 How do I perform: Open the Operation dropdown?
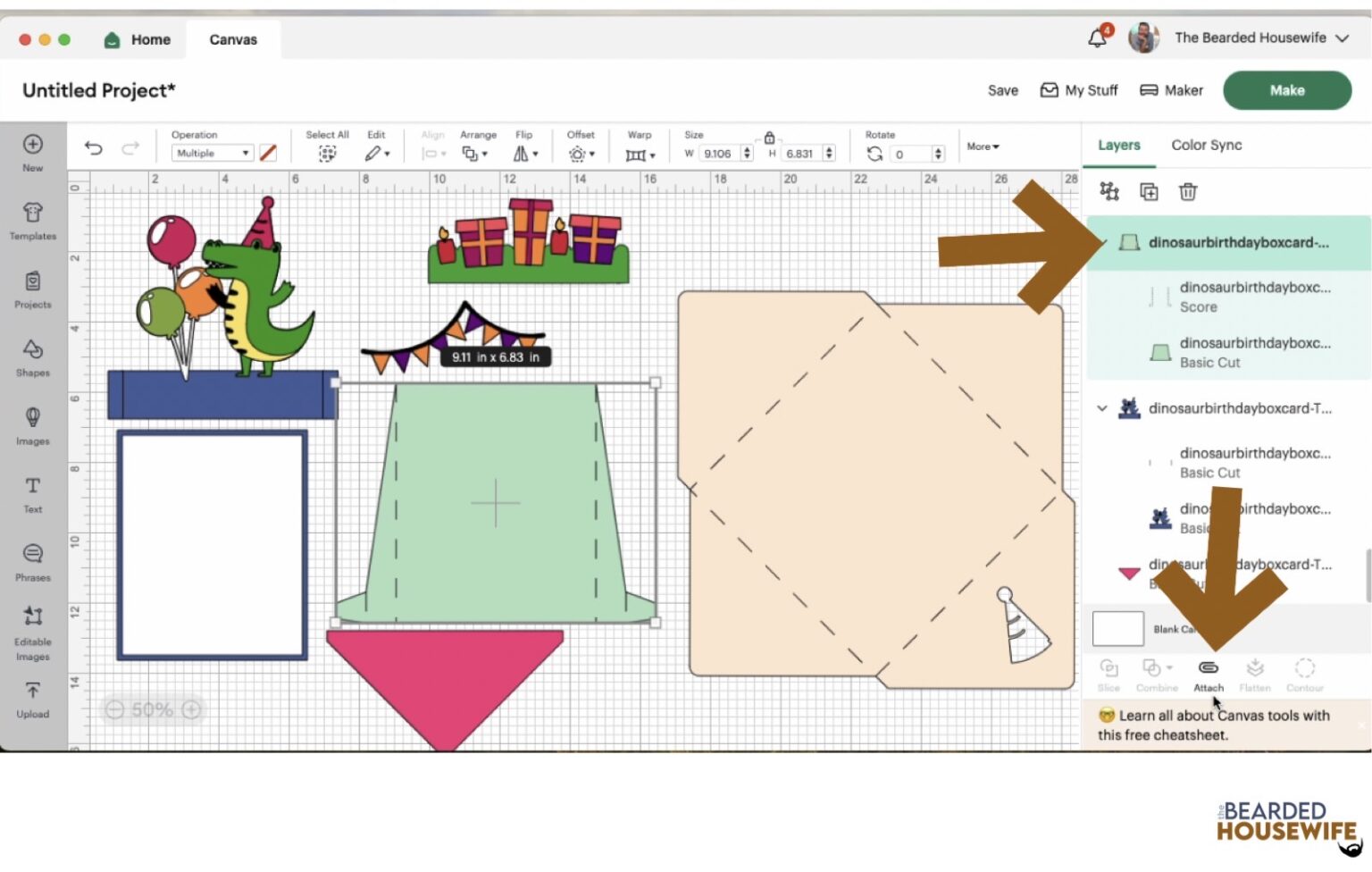coord(213,154)
